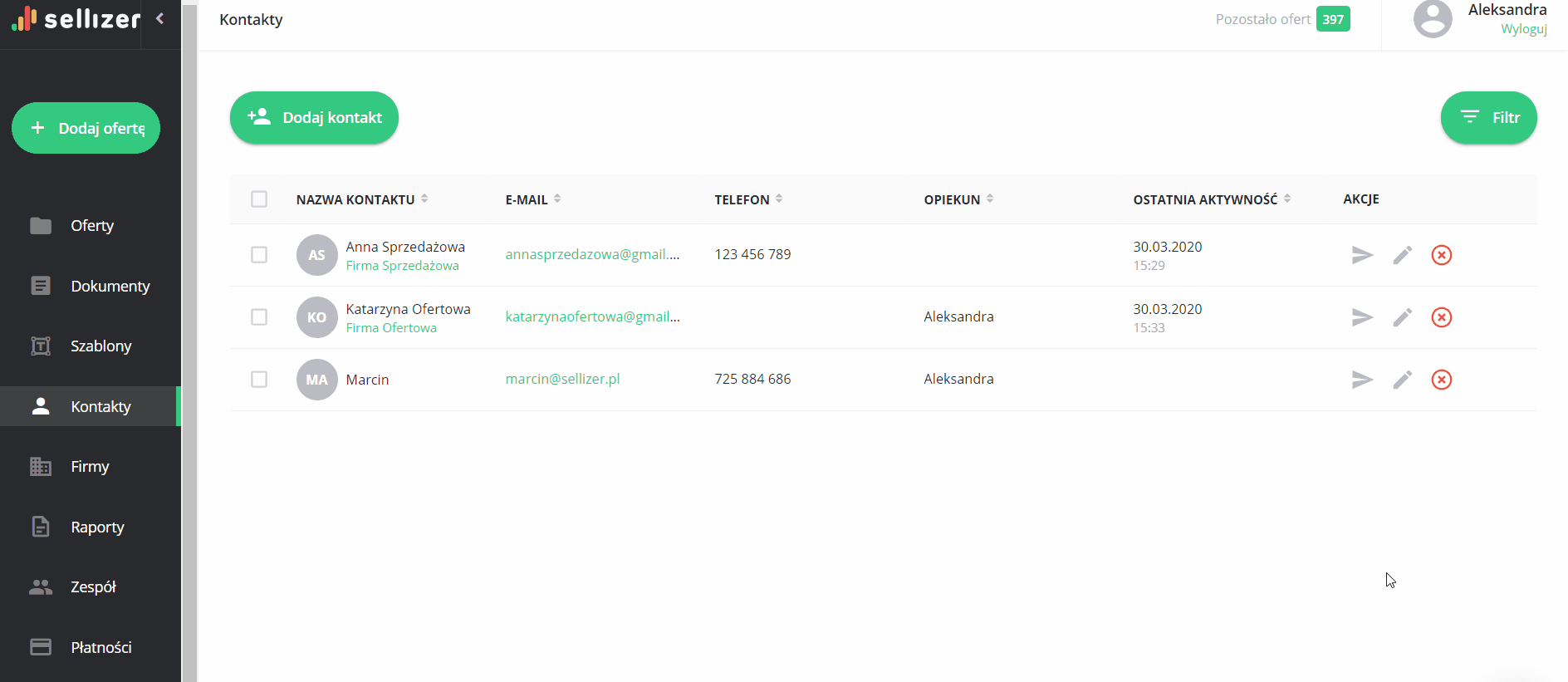Click send icon for Anna Sprzedażowa

pyautogui.click(x=1362, y=255)
